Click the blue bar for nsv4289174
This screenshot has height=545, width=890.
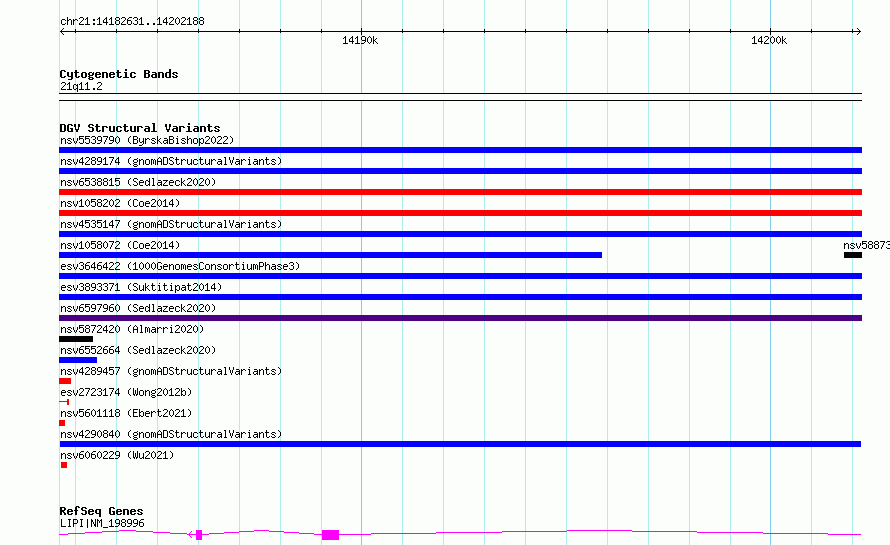click(x=460, y=171)
